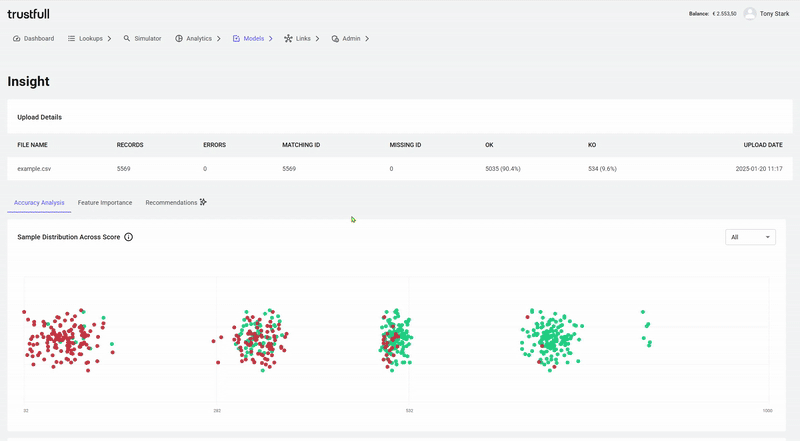Expand the Lookups menu chevron
Image resolution: width=800 pixels, height=441 pixels.
click(109, 39)
